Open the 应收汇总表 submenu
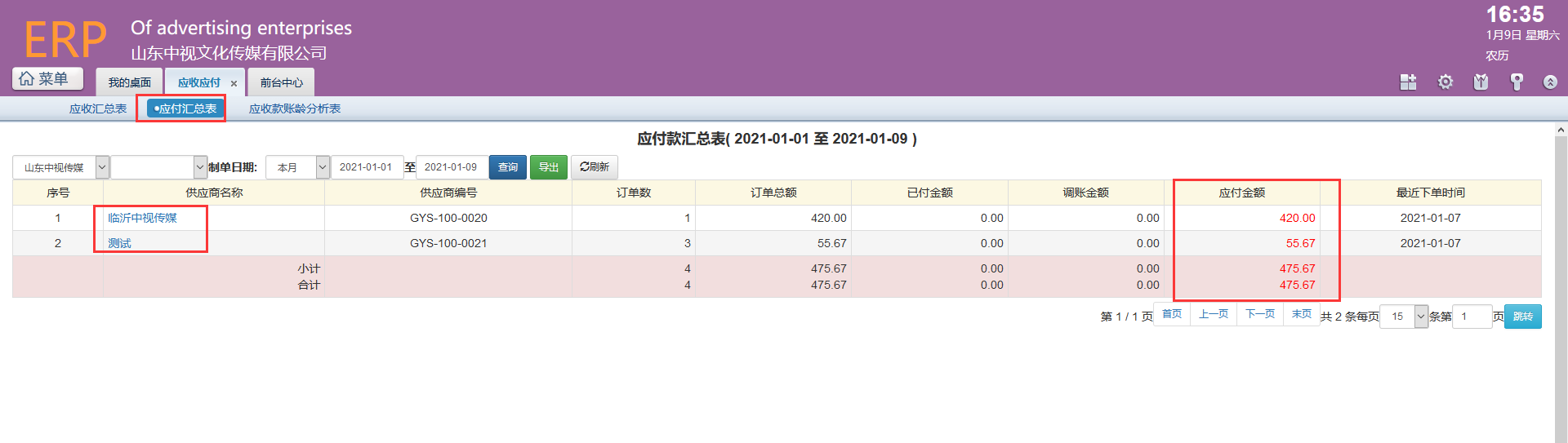Image resolution: width=1568 pixels, height=443 pixels. click(98, 109)
